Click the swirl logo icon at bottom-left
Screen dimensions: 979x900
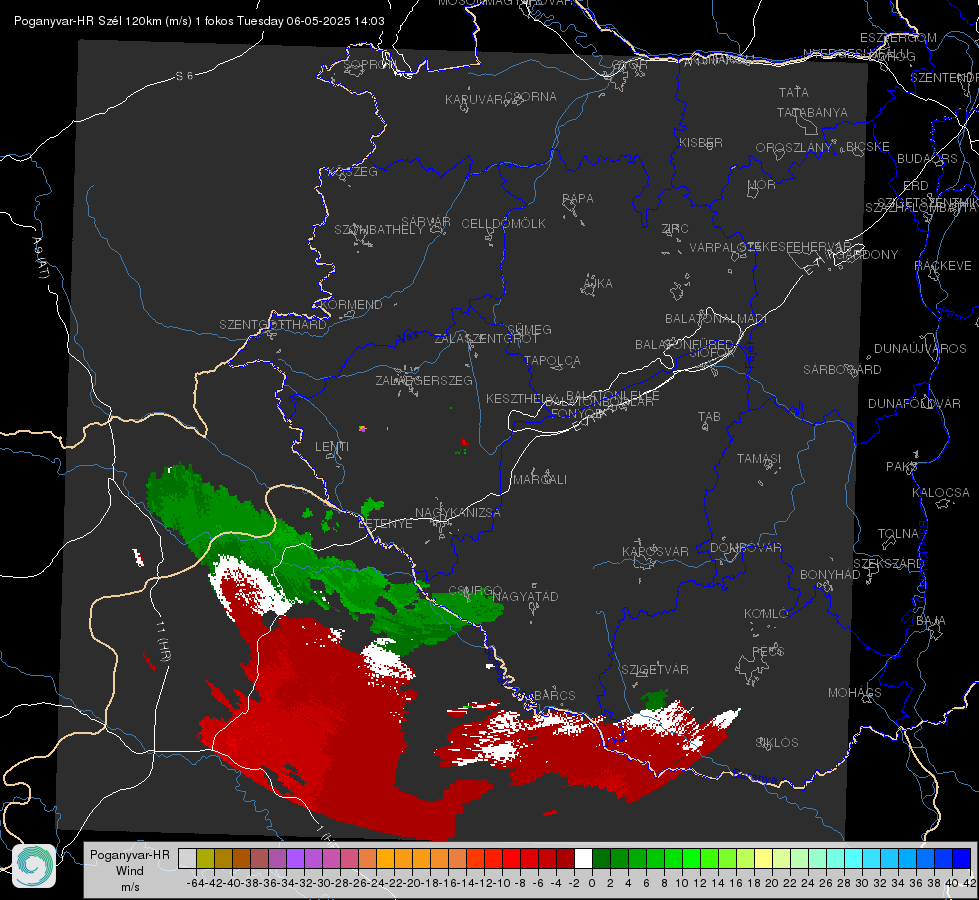[34, 866]
